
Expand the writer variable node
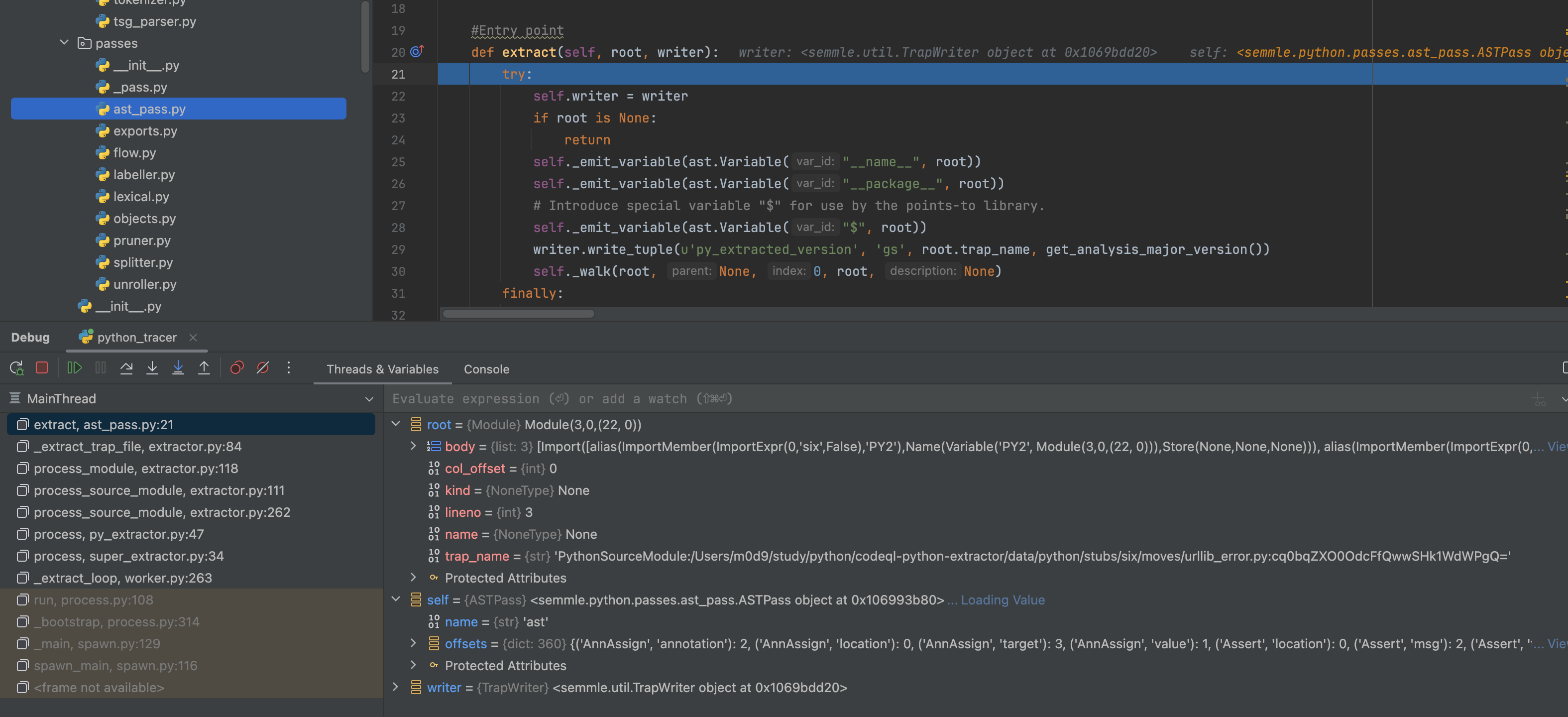pyautogui.click(x=396, y=687)
